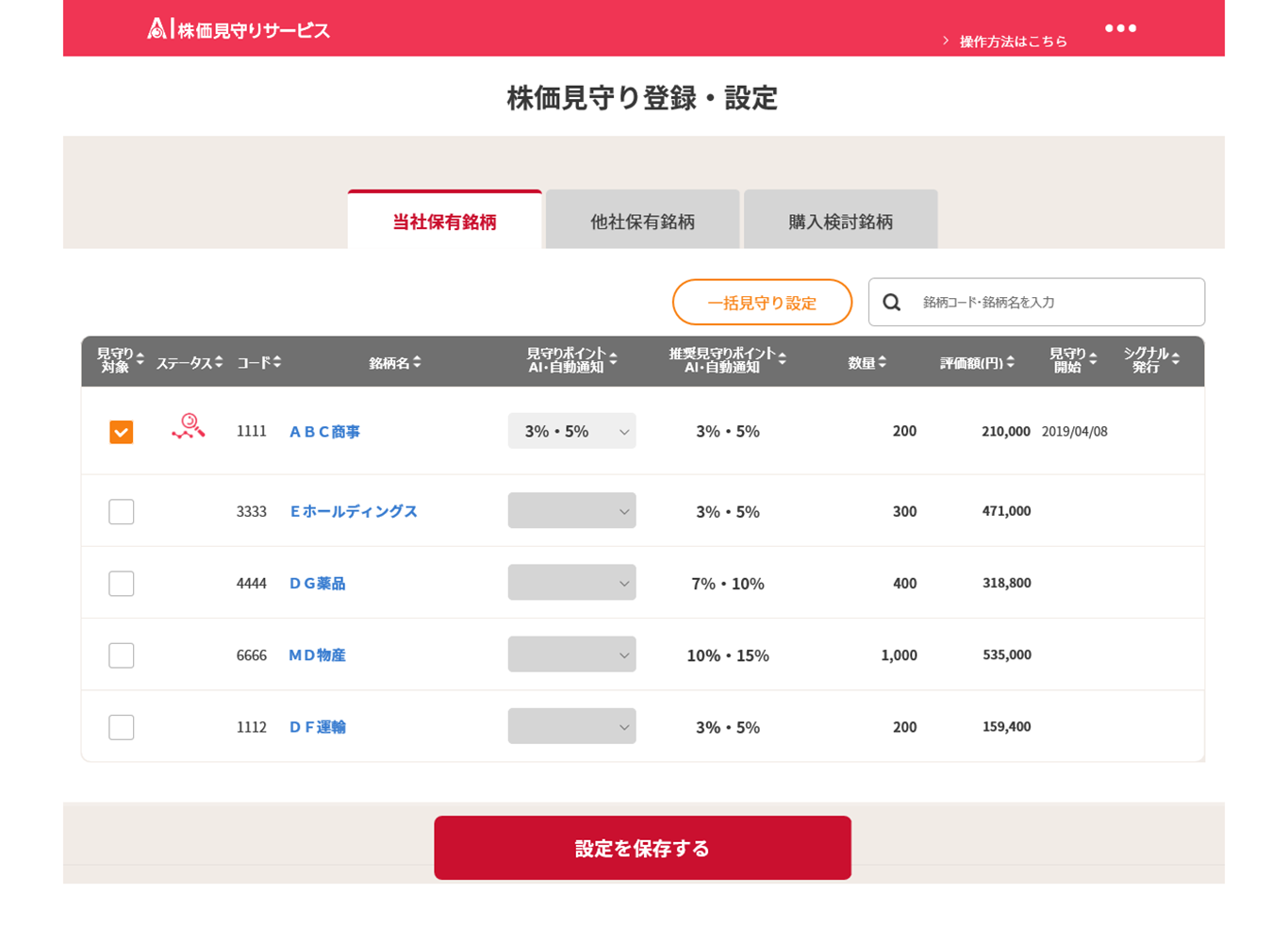Click the stock code 1111
Image resolution: width=1288 pixels, height=943 pixels.
(252, 431)
